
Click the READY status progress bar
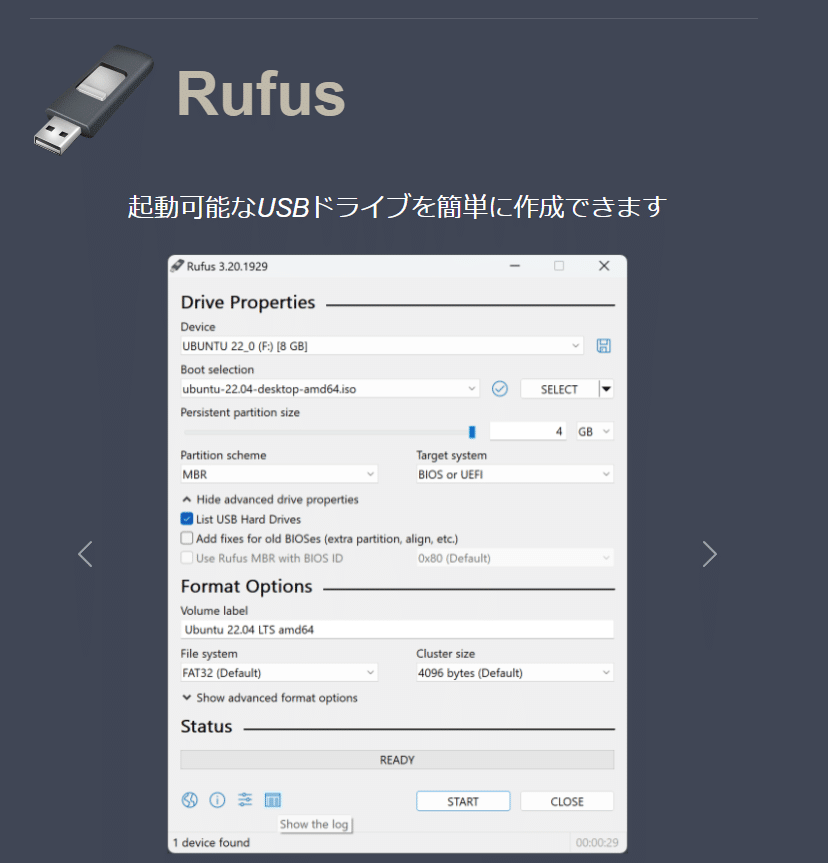(397, 760)
